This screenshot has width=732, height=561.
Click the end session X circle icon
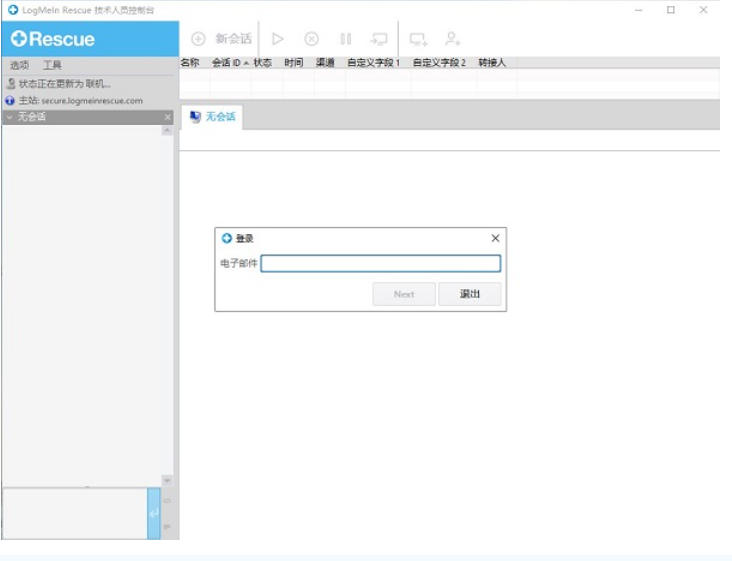coord(311,39)
